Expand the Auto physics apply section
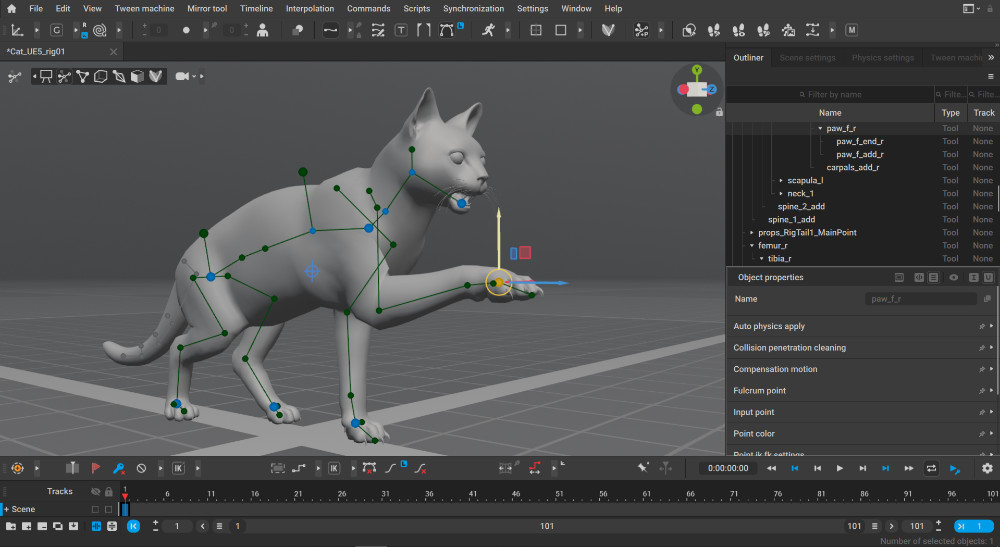The width and height of the screenshot is (1000, 547). coord(992,326)
